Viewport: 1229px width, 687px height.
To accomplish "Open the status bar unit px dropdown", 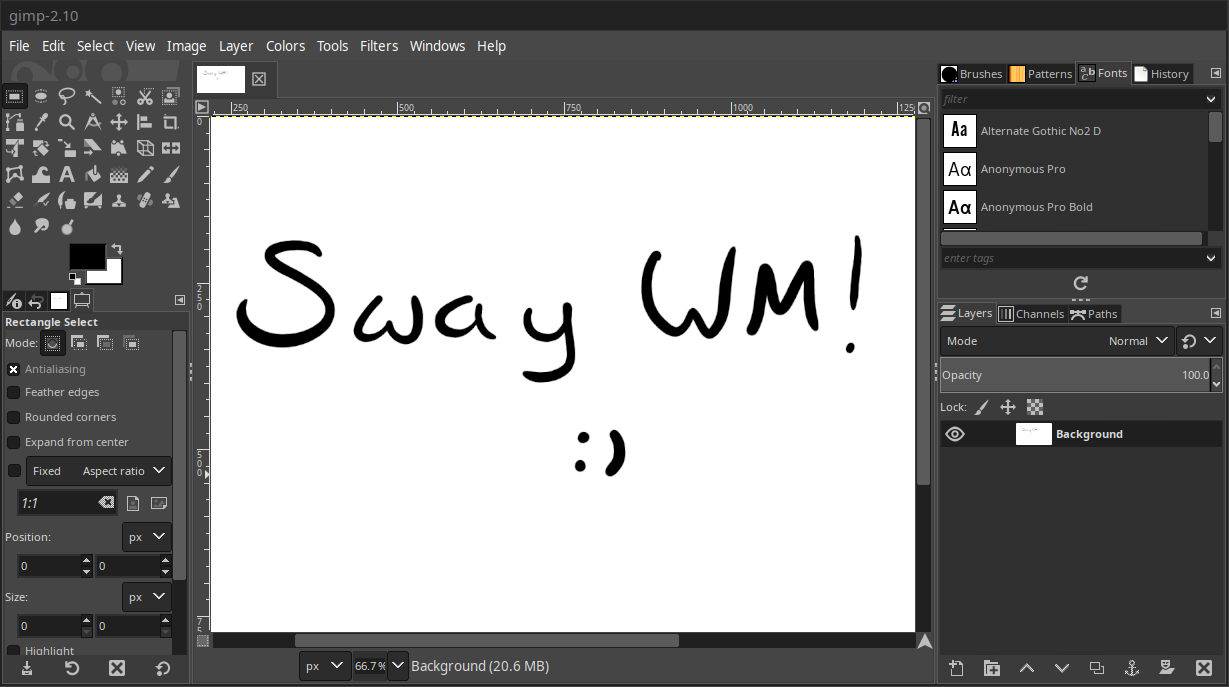I will pyautogui.click(x=325, y=666).
